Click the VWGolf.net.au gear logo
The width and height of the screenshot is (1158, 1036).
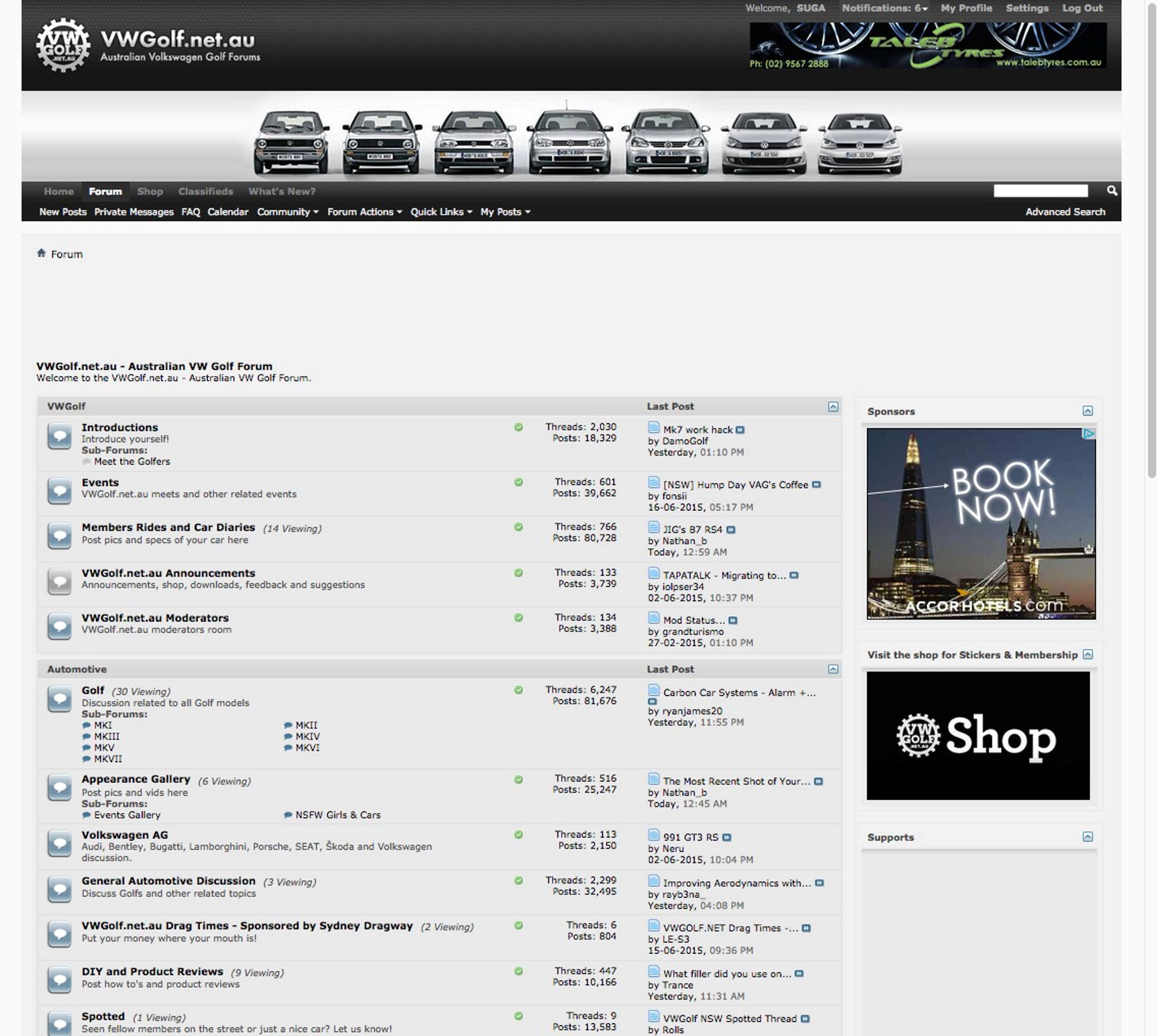coord(63,45)
